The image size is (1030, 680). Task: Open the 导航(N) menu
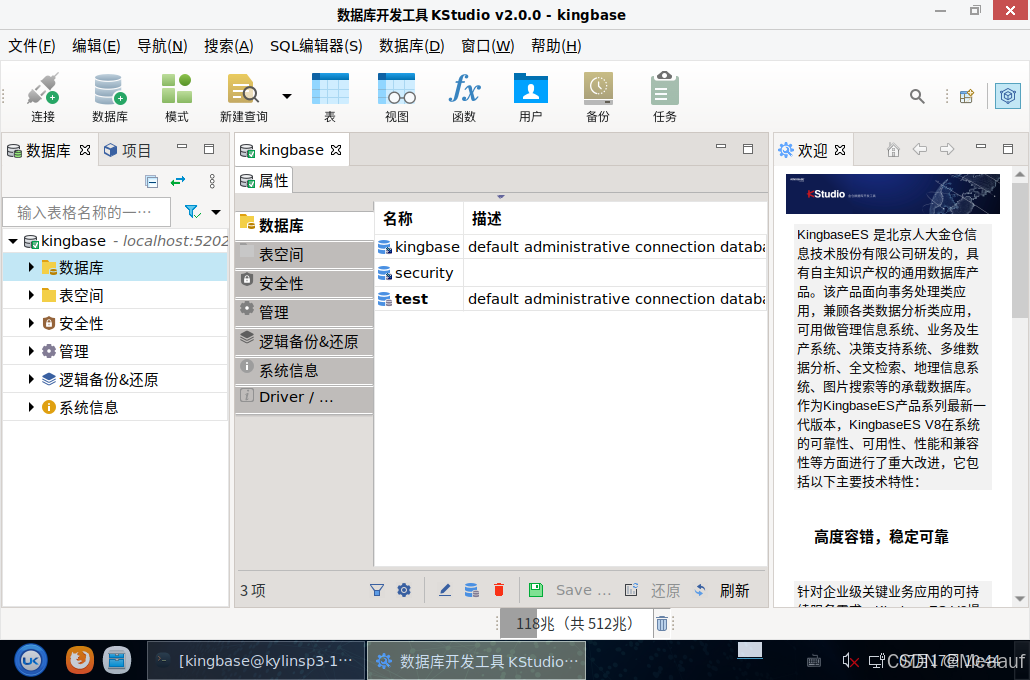(x=162, y=46)
